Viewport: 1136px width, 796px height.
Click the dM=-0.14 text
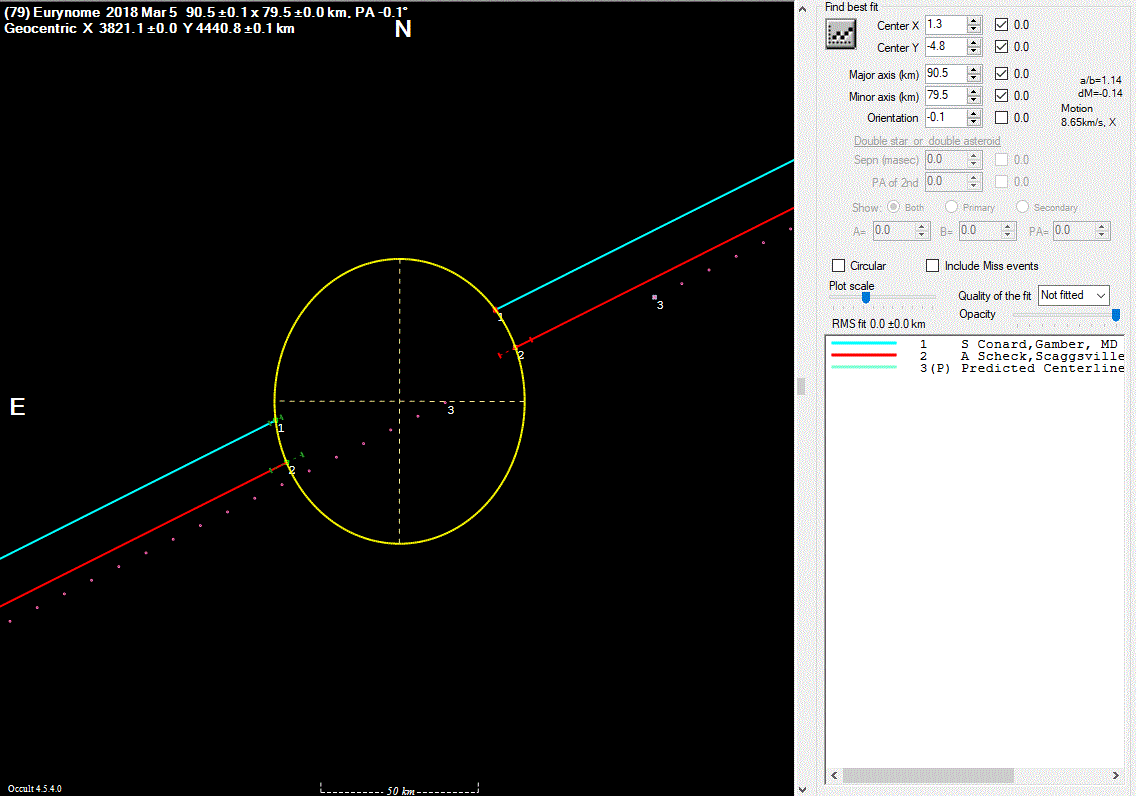(x=1100, y=93)
